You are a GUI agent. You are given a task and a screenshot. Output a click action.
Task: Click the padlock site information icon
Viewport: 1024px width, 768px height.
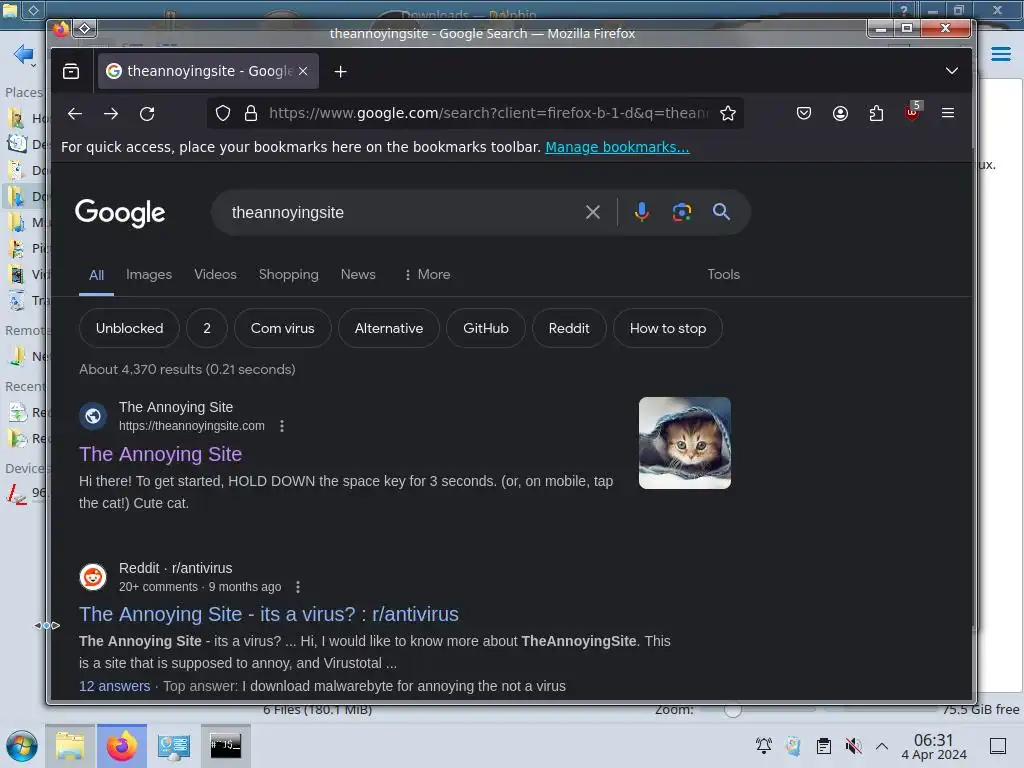(x=251, y=114)
